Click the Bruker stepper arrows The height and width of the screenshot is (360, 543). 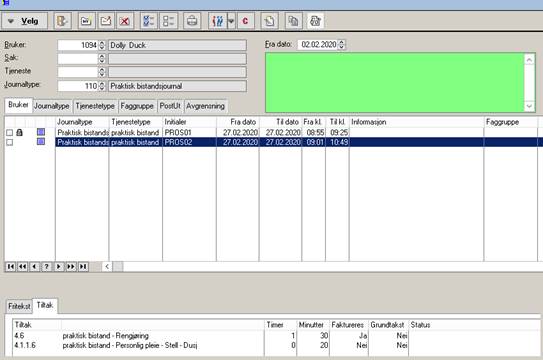coord(102,45)
